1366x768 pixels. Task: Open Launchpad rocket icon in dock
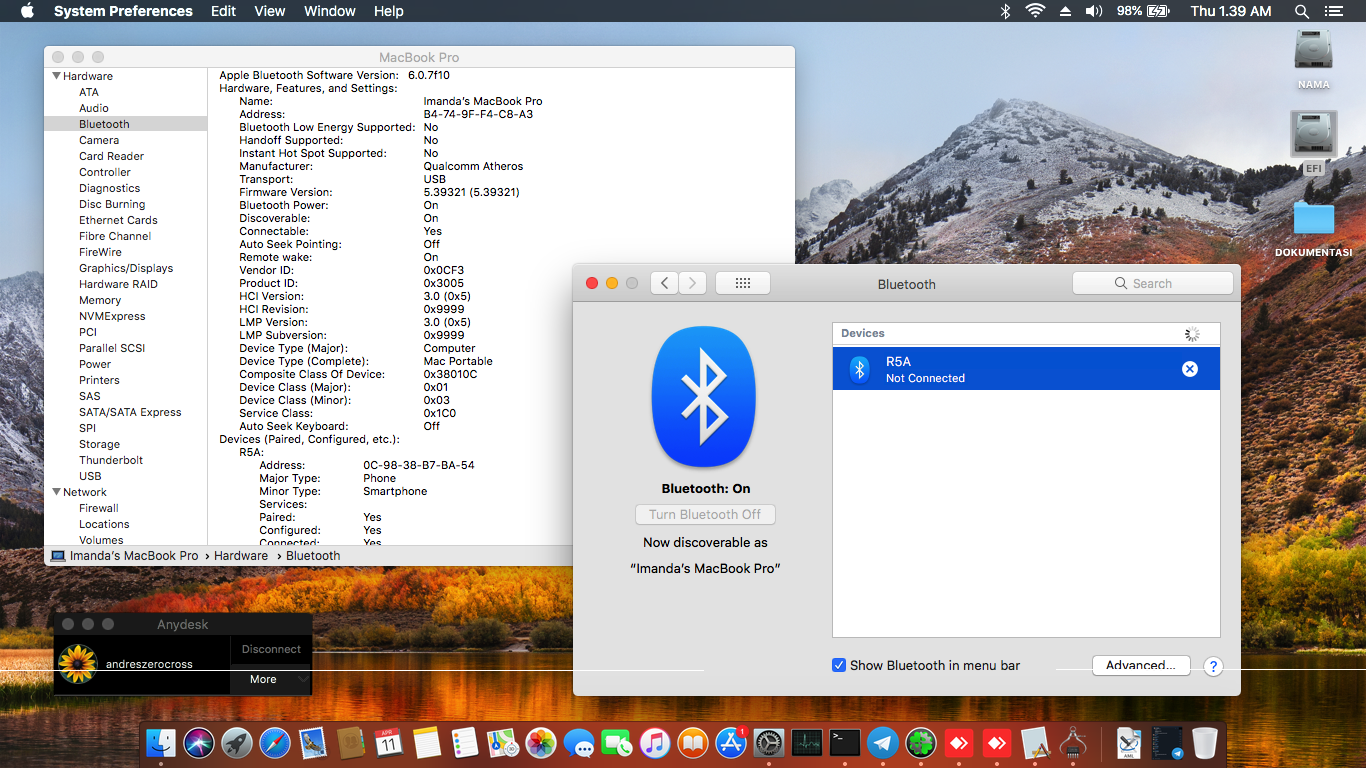pos(237,742)
